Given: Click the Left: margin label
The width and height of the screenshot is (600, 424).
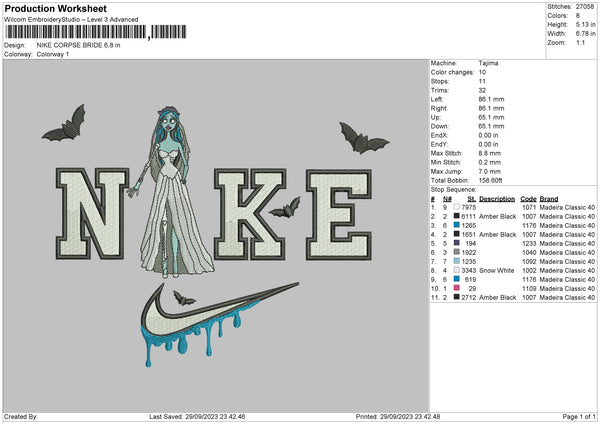Looking at the screenshot, I should [x=437, y=99].
